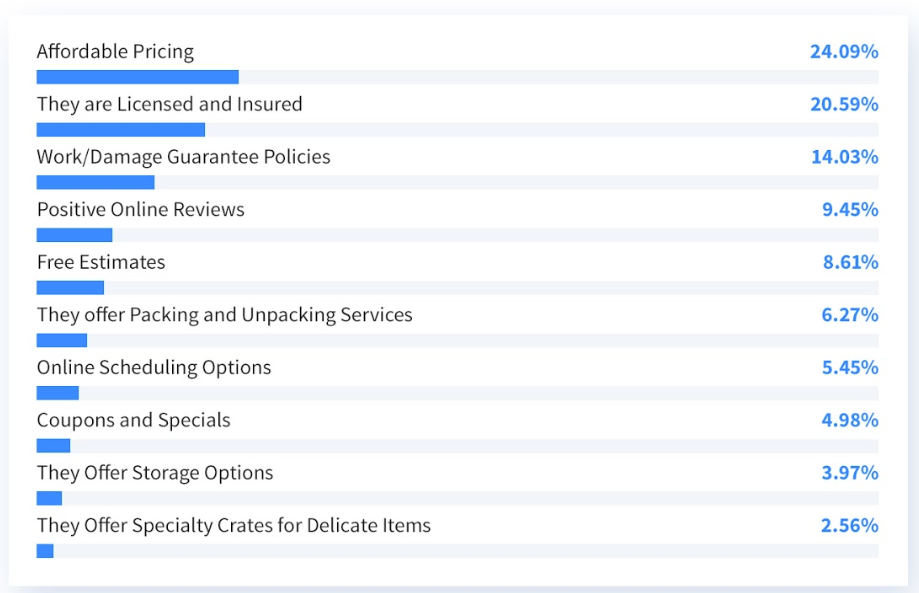
Task: Click the 9.45% percentage value
Action: point(850,210)
